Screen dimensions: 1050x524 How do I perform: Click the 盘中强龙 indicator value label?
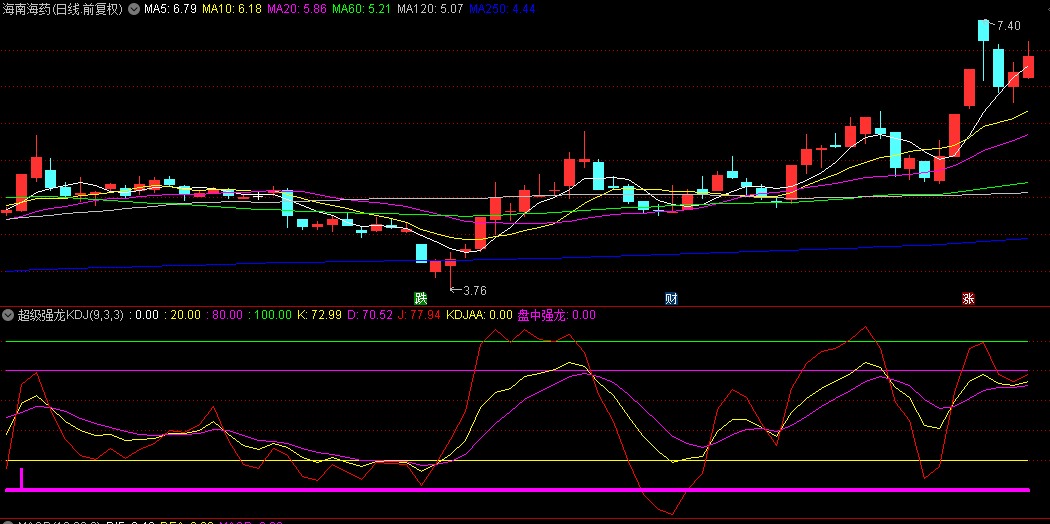tap(556, 315)
